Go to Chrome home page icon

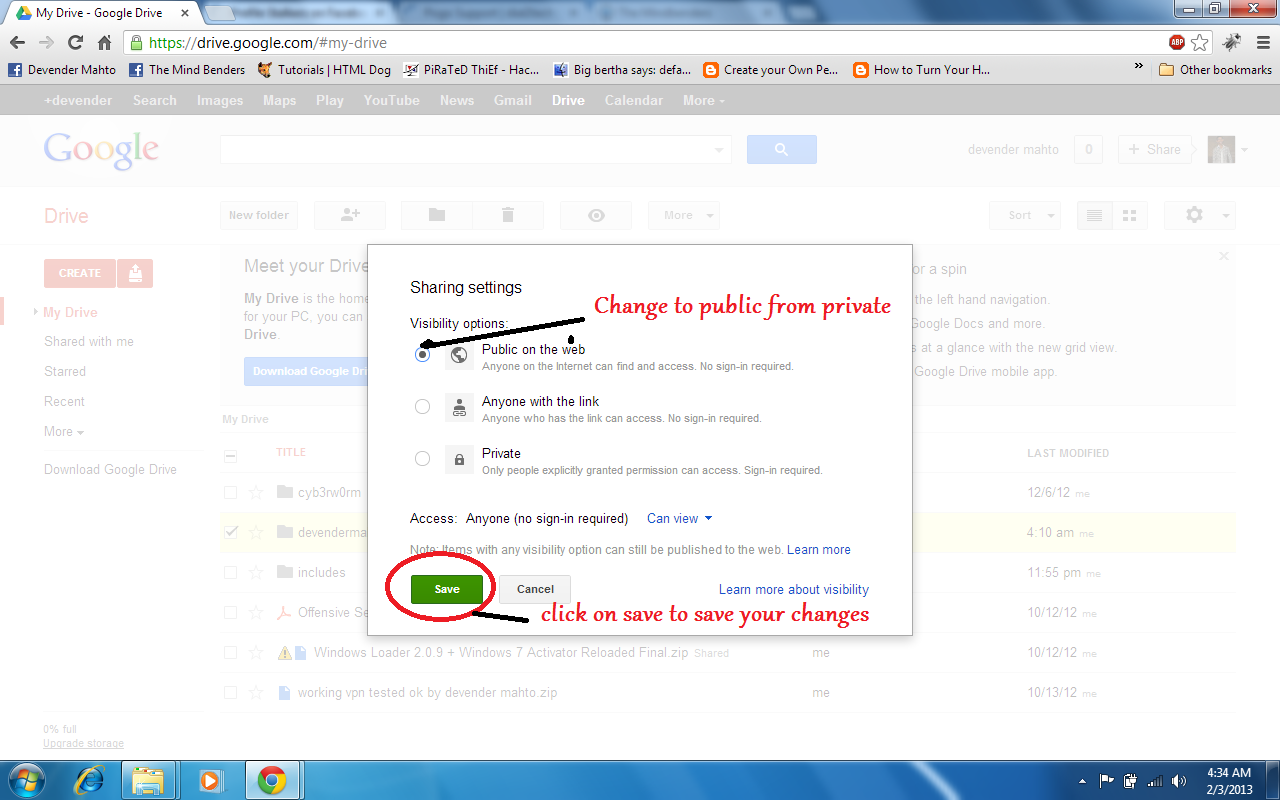click(104, 43)
